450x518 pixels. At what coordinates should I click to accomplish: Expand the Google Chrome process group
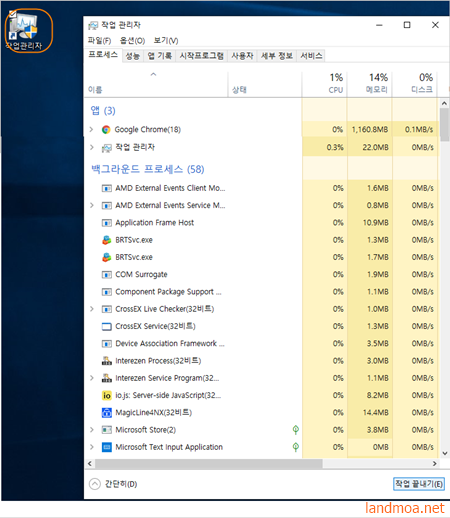[x=91, y=129]
